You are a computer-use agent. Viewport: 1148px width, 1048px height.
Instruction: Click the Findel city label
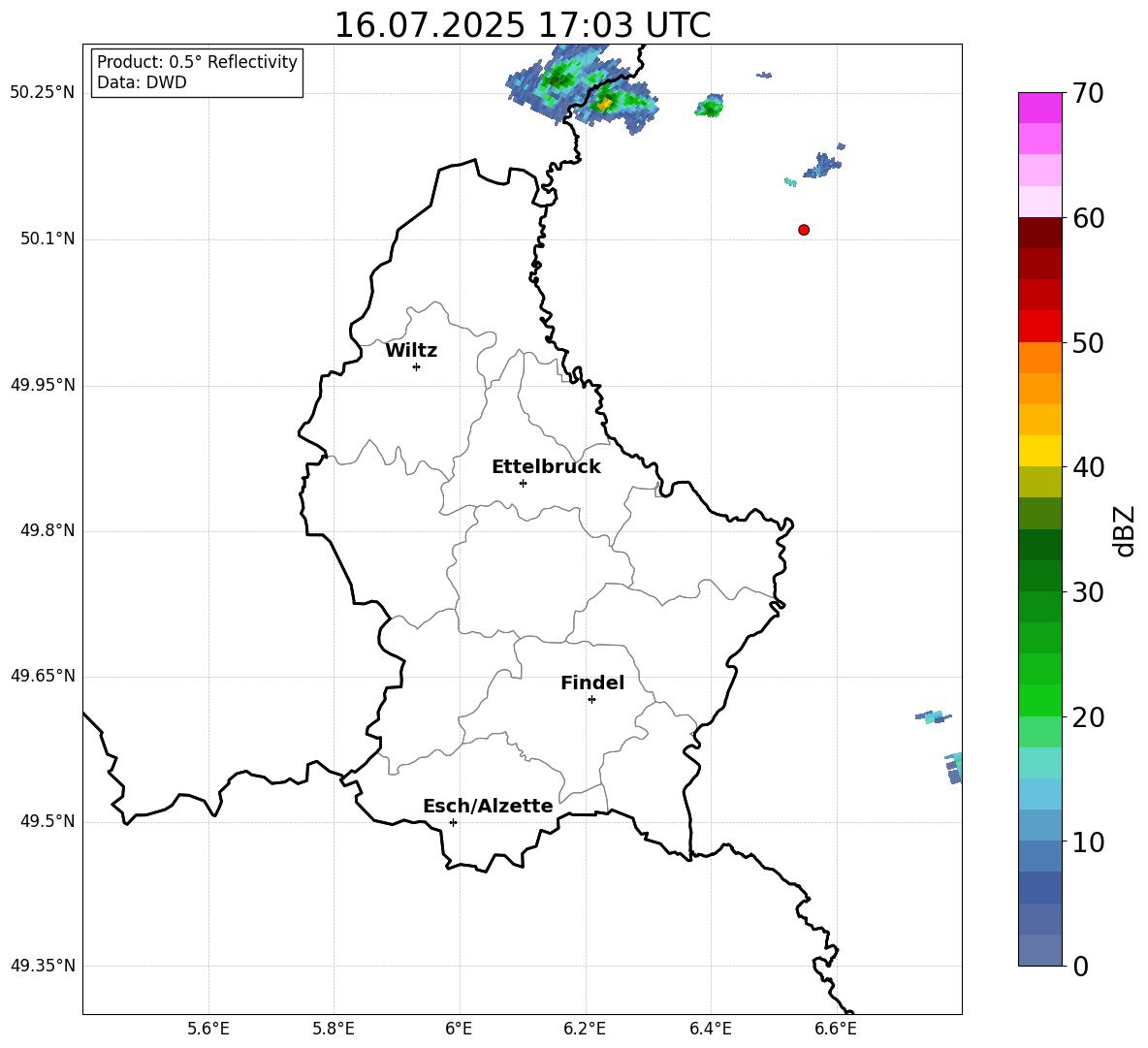[592, 683]
